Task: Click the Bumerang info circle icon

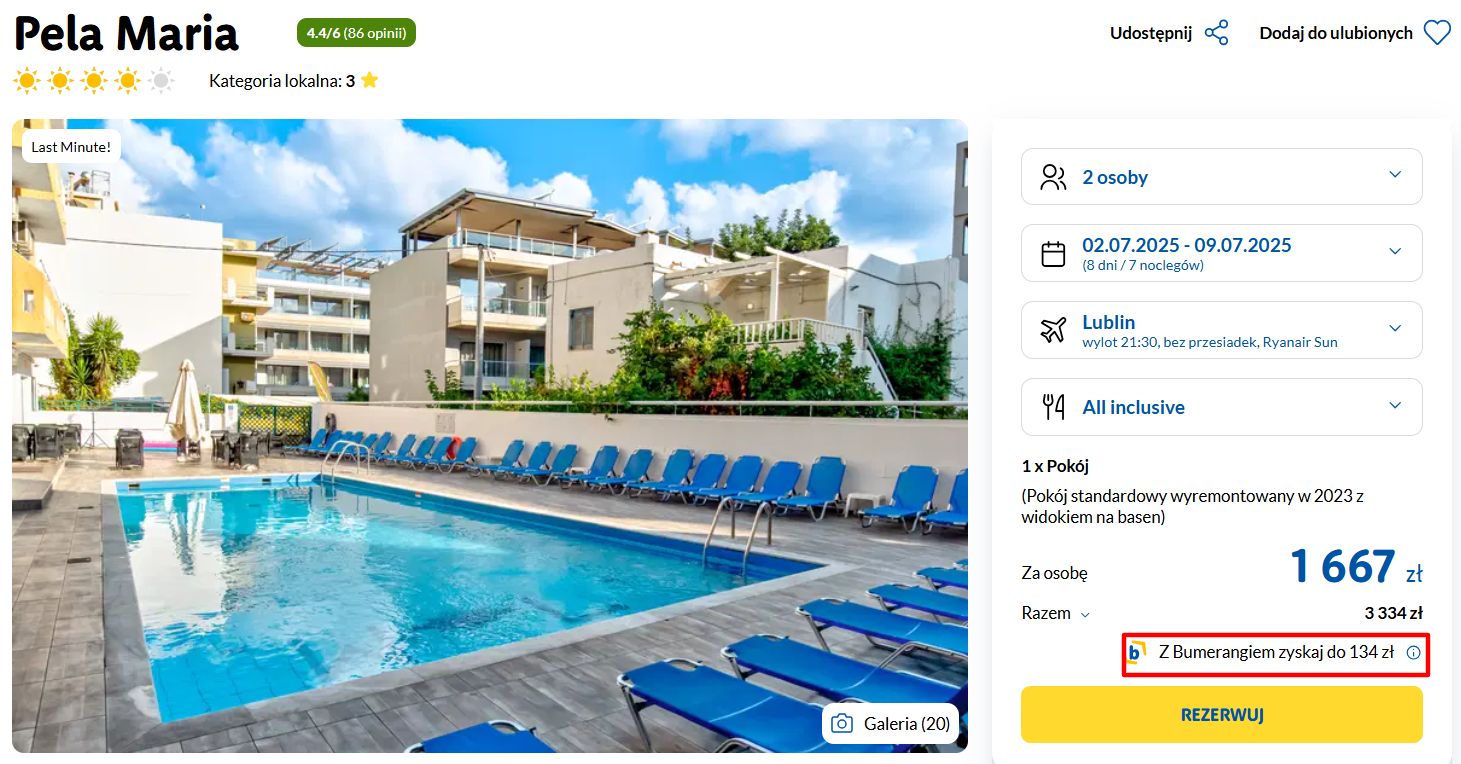Action: (x=1413, y=652)
